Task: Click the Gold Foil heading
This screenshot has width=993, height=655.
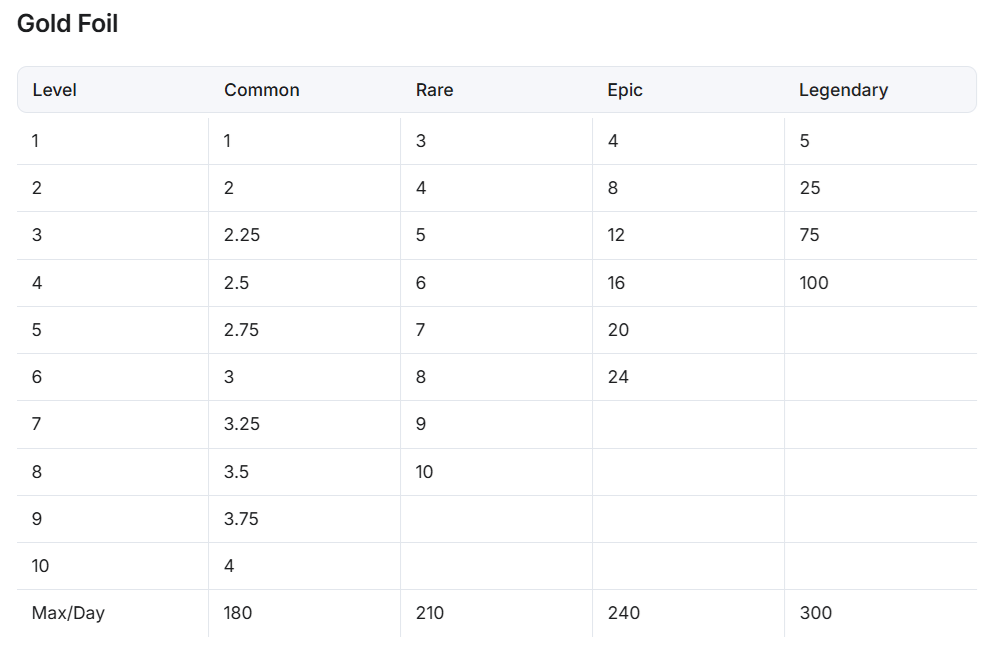Action: (x=68, y=24)
